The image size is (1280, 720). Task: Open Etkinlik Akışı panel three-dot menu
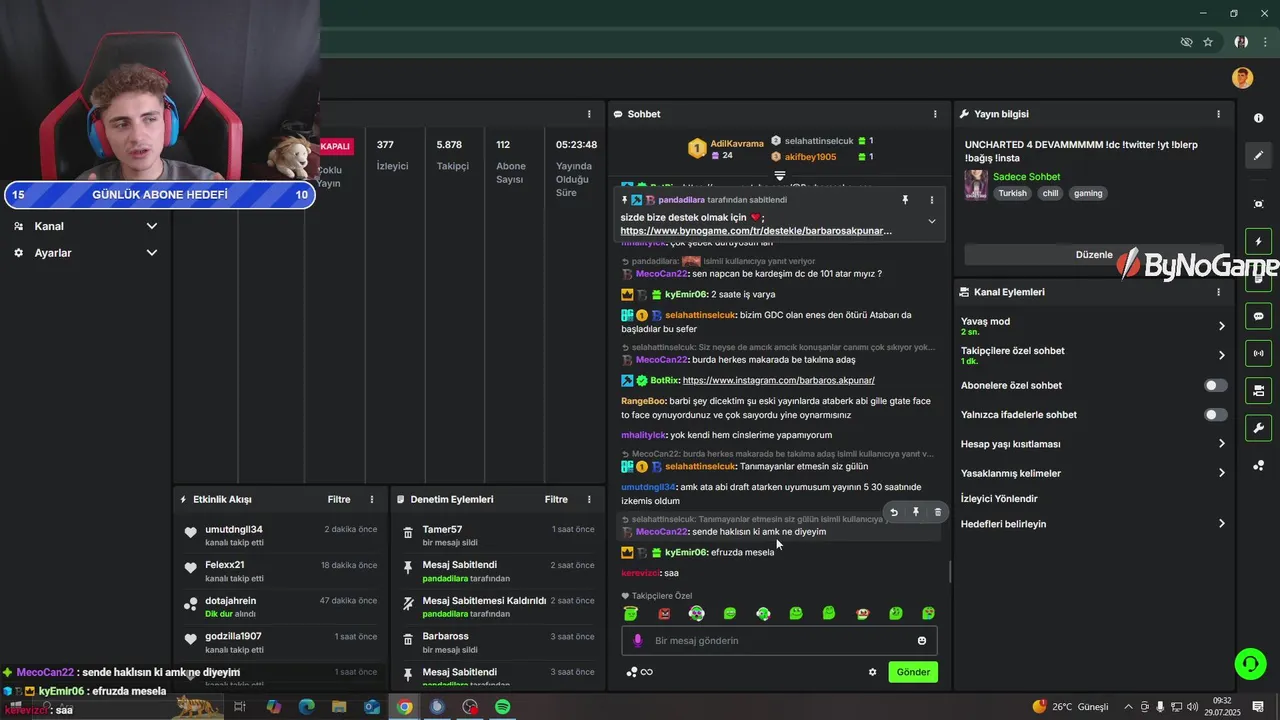tap(372, 499)
